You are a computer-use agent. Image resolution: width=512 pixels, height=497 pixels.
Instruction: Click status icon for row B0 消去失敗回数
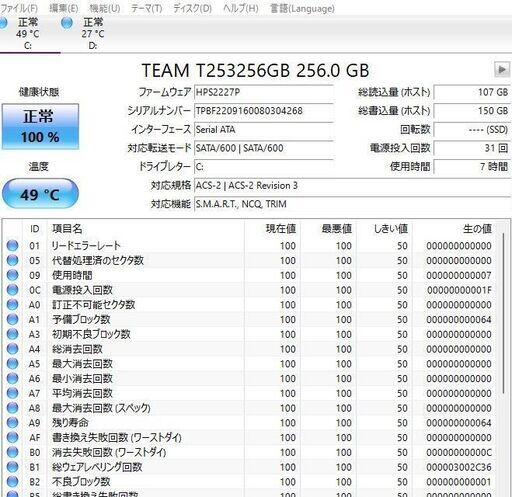tap(12, 452)
